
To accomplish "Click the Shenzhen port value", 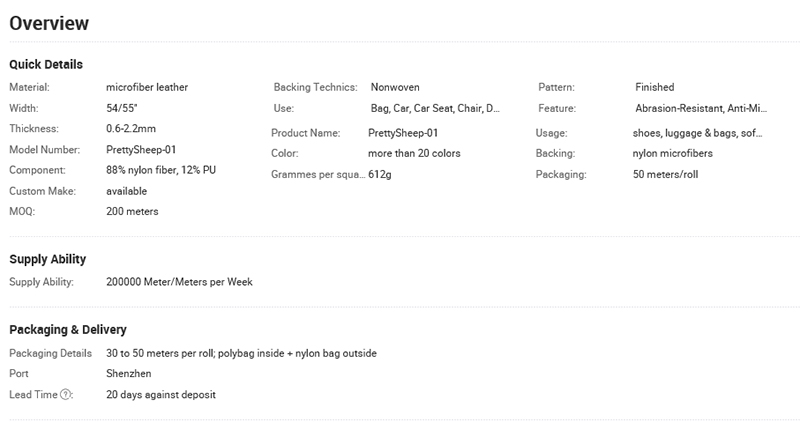I will click(129, 374).
